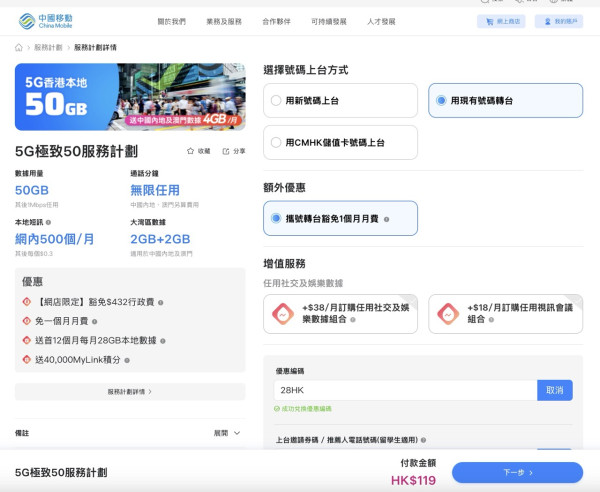Open 人才發展 menu
The image size is (600, 492).
pos(381,22)
